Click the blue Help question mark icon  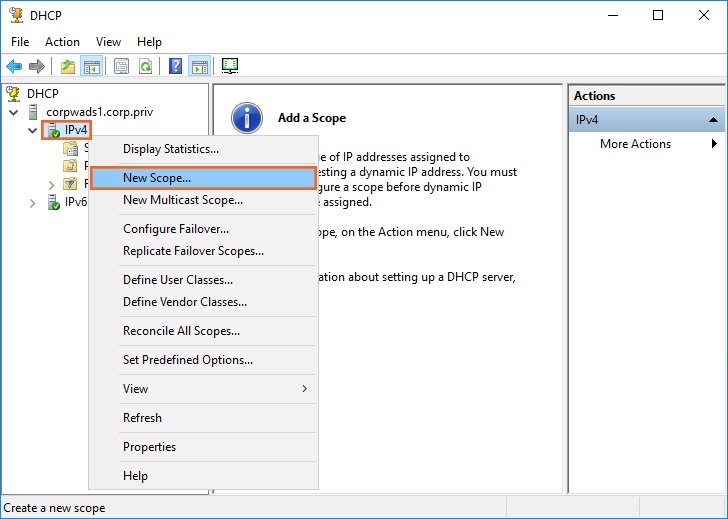pos(176,67)
